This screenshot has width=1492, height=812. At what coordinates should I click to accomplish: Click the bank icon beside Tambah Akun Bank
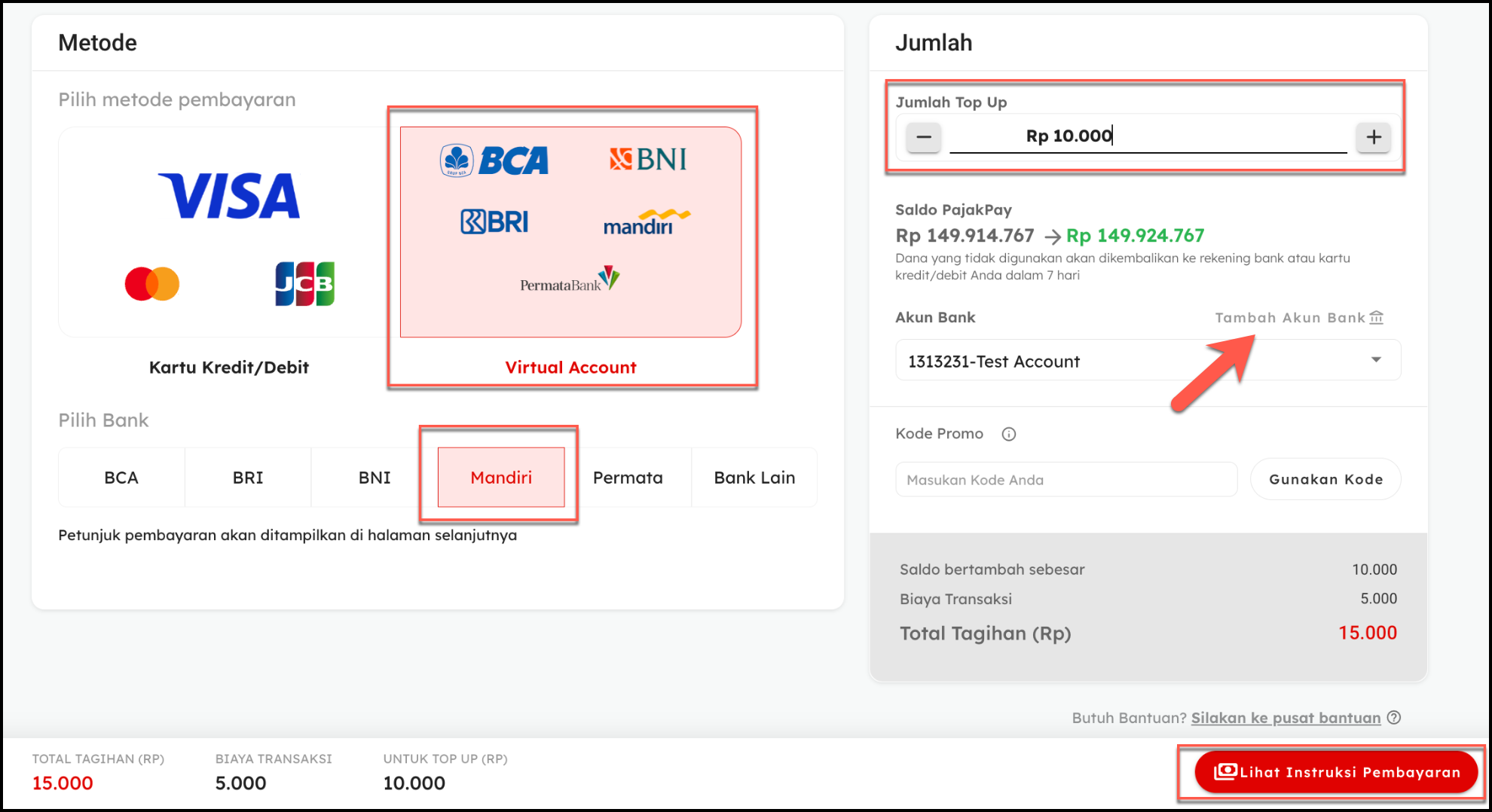point(1376,317)
